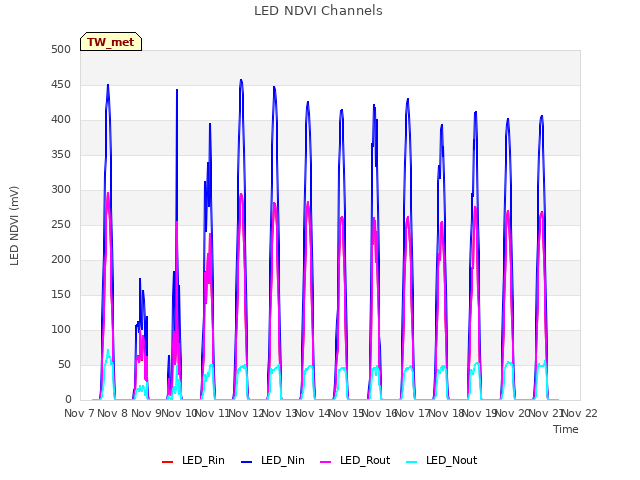Screen dimensions: 640x480
Task: Click the Nov 7 x-axis tick label
Action: coord(80,413)
